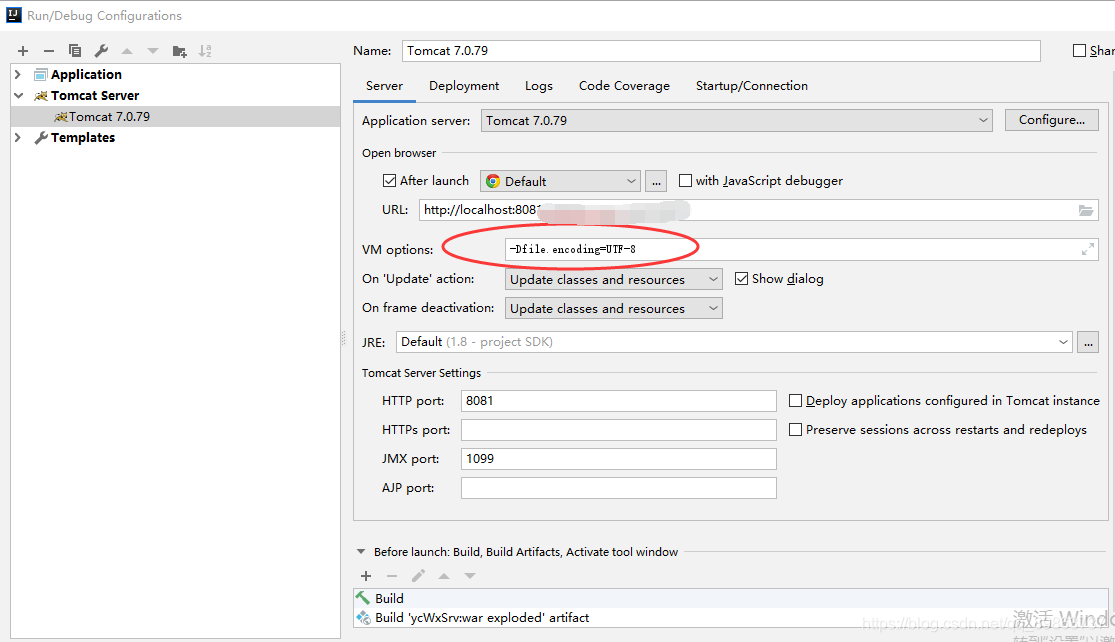Click the Tomcat Server group icon

(41, 95)
